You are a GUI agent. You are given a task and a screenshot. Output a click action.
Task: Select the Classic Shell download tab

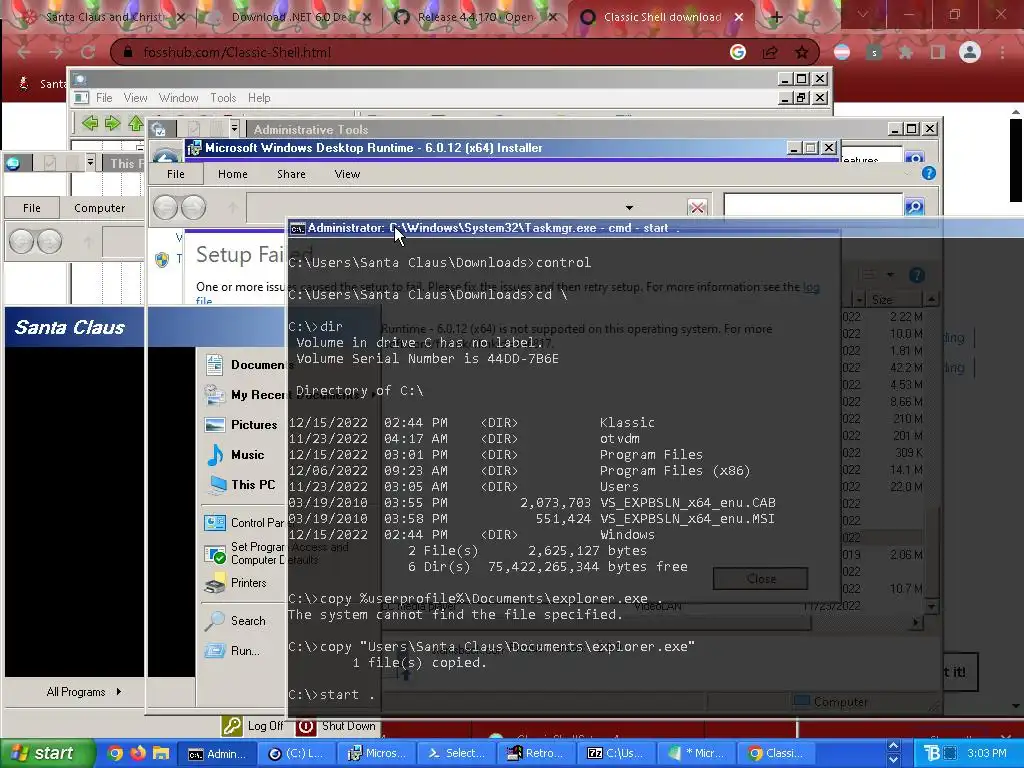pyautogui.click(x=662, y=17)
